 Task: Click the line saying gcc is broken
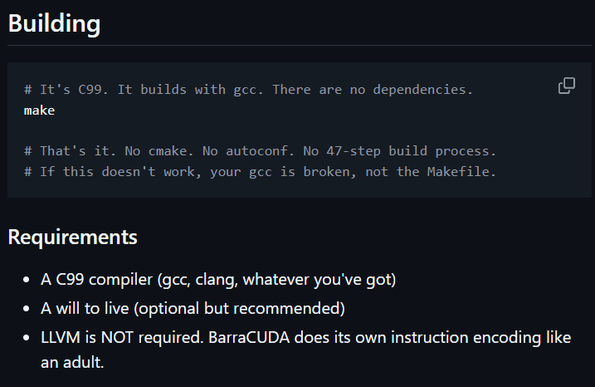tap(260, 171)
